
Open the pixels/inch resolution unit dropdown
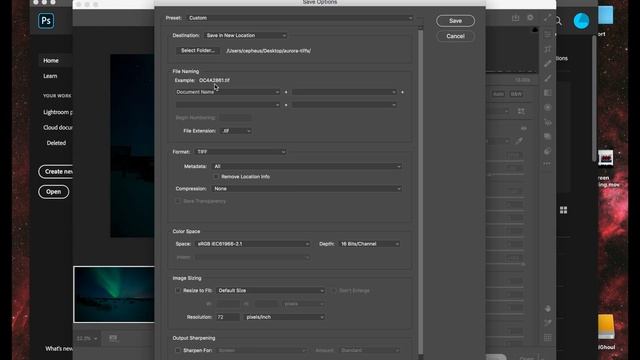pos(284,317)
